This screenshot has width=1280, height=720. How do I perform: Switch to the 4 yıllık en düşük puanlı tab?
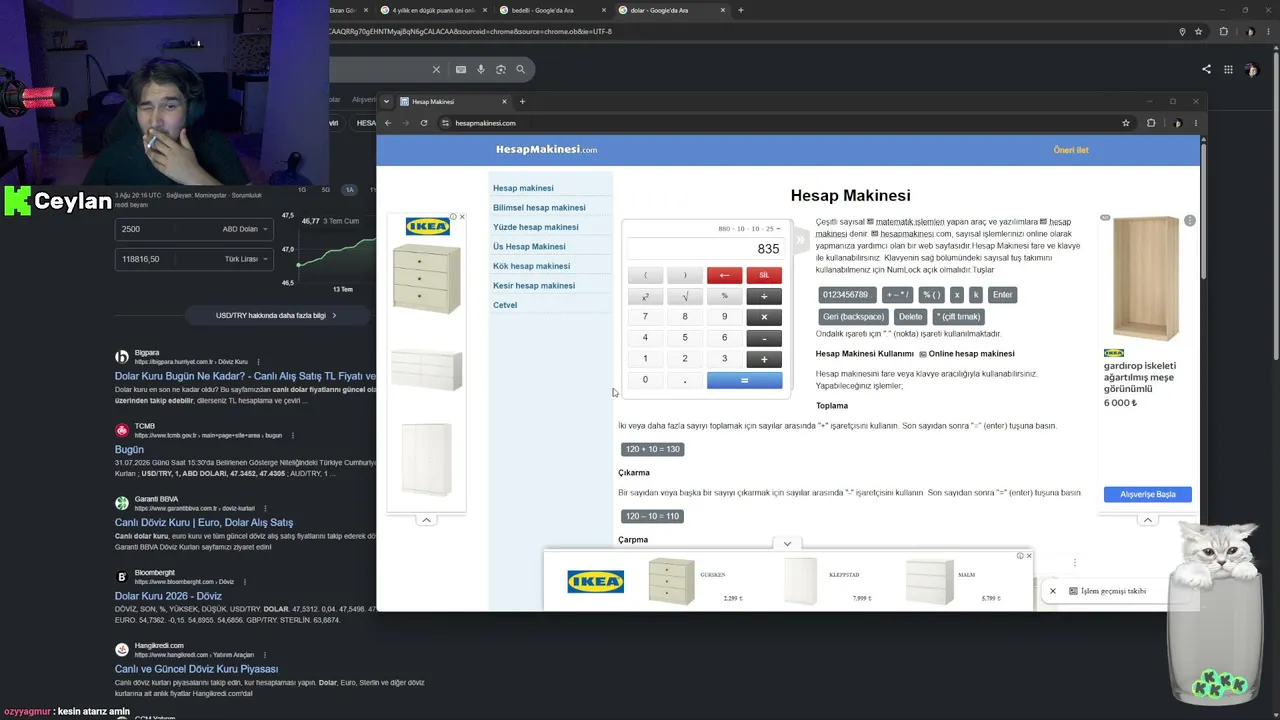434,10
